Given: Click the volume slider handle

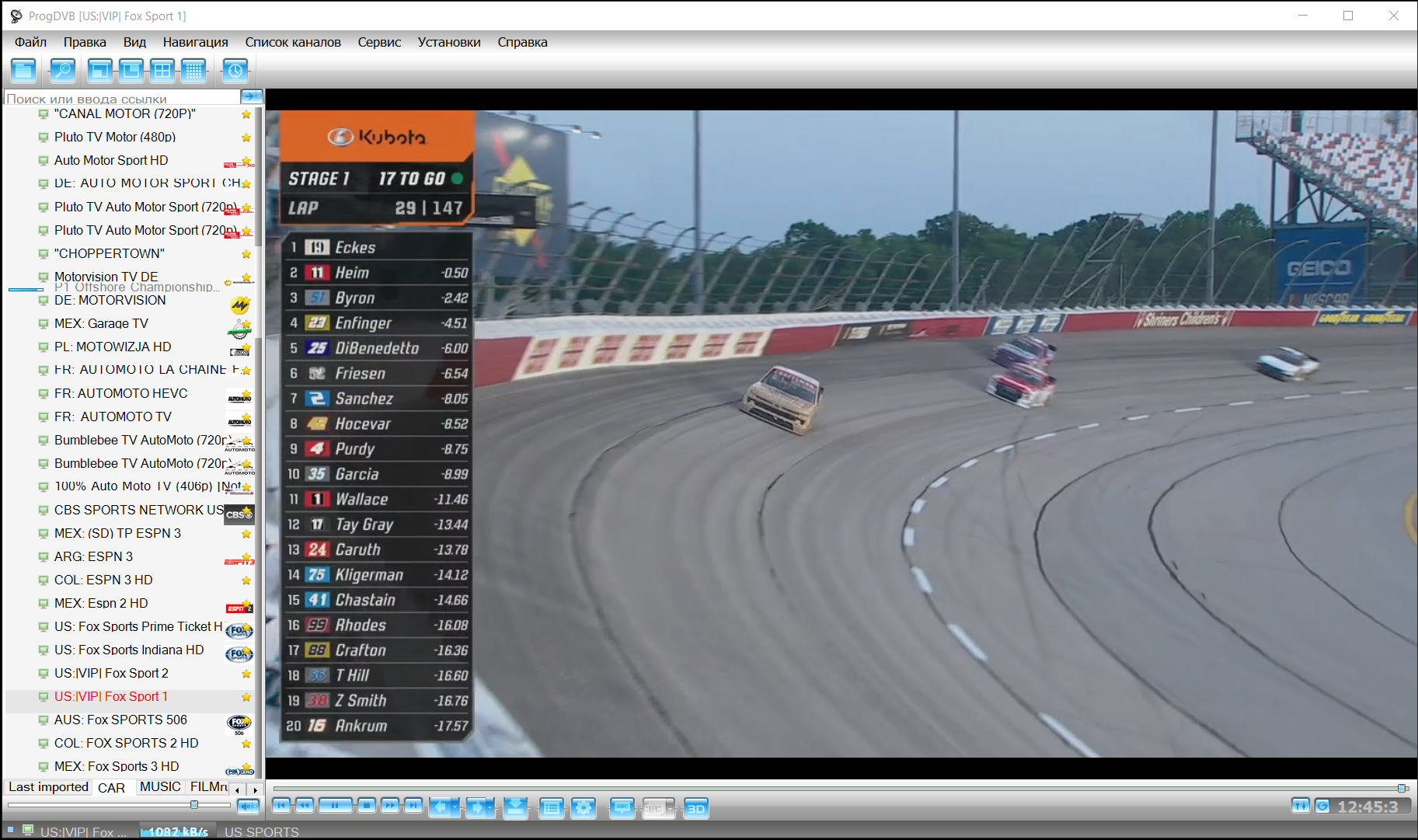Looking at the screenshot, I should [x=194, y=804].
